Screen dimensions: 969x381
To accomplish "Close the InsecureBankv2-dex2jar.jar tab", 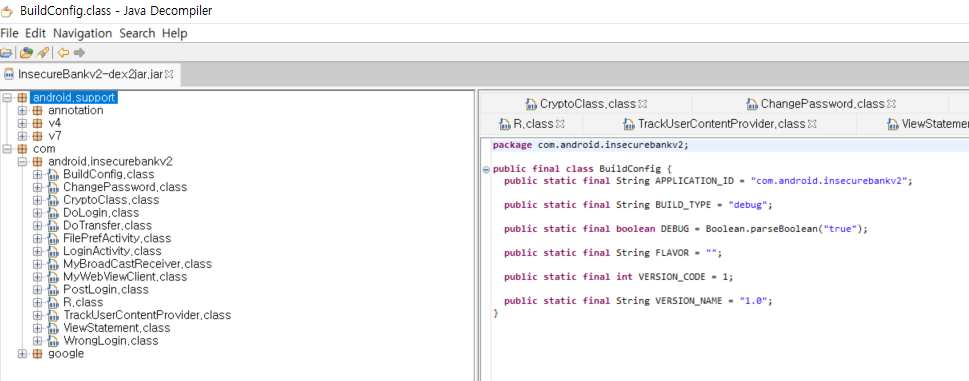I will pyautogui.click(x=169, y=74).
